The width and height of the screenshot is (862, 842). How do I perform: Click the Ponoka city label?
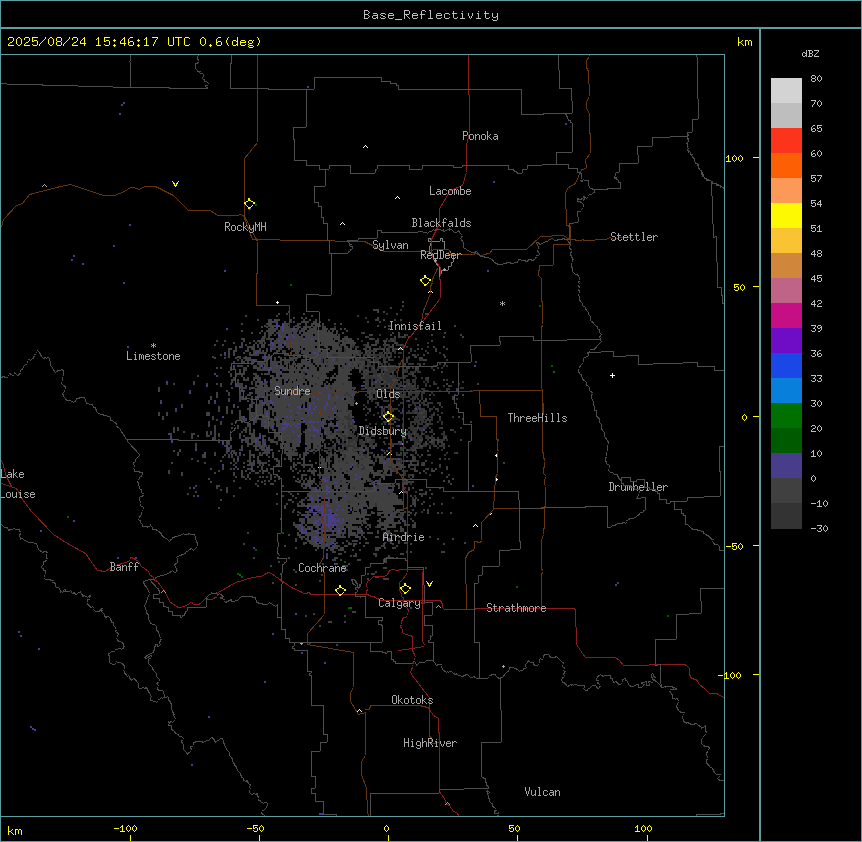[x=480, y=136]
